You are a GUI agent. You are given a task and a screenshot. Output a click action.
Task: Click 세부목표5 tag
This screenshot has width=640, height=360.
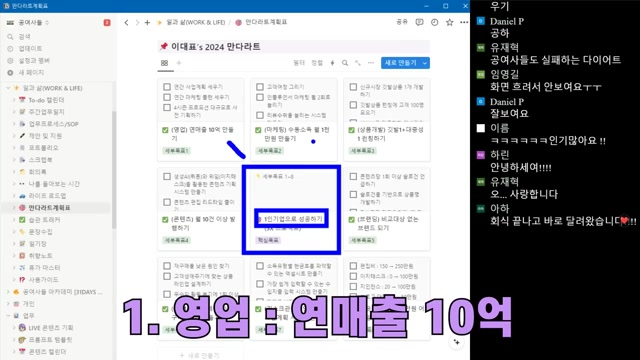tap(363, 240)
